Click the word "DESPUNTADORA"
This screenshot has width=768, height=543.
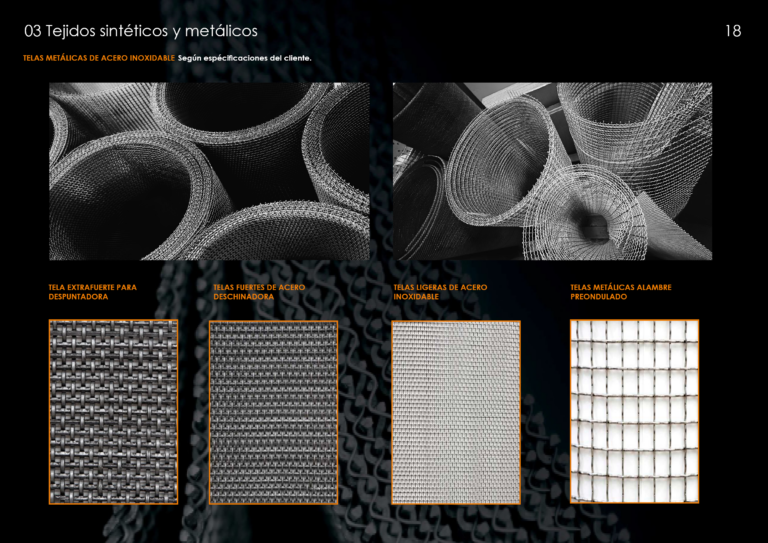78,297
